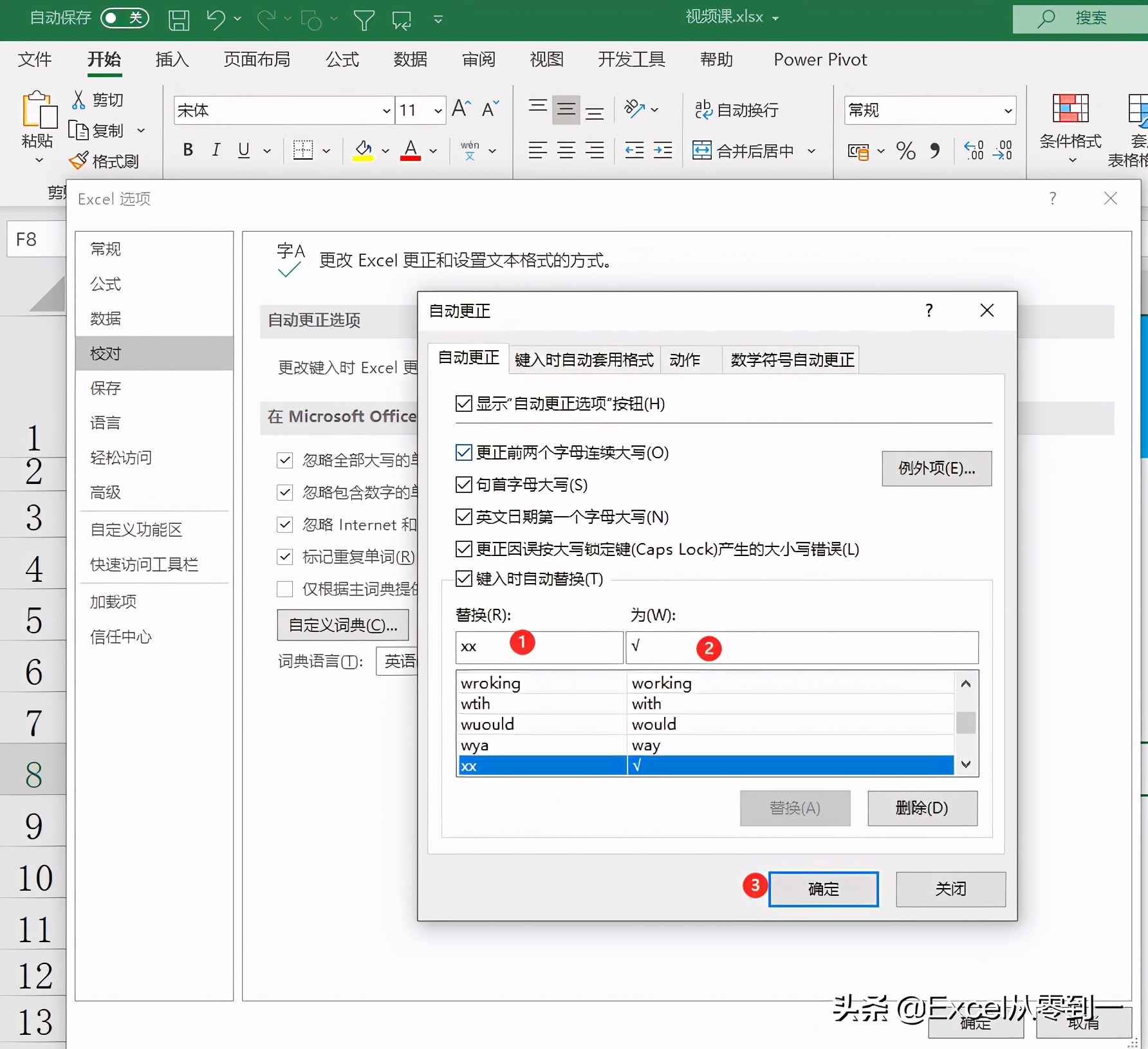The height and width of the screenshot is (1049, 1148).
Task: Click the 删除(D) button
Action: pyautogui.click(x=922, y=808)
